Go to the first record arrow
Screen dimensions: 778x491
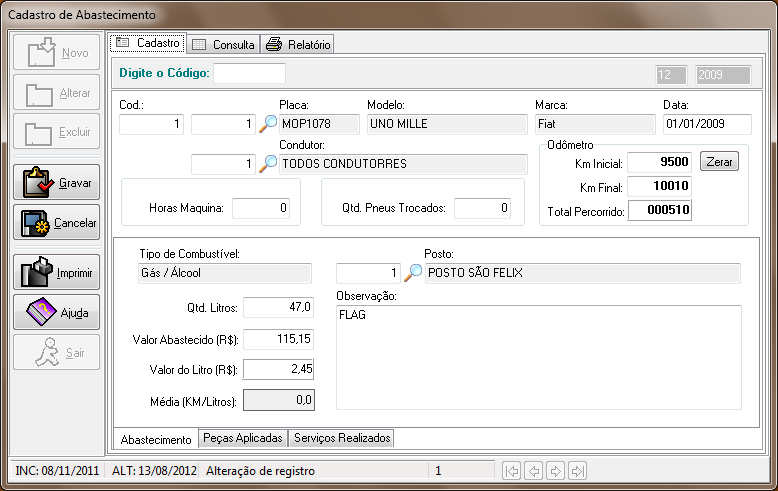pos(511,470)
